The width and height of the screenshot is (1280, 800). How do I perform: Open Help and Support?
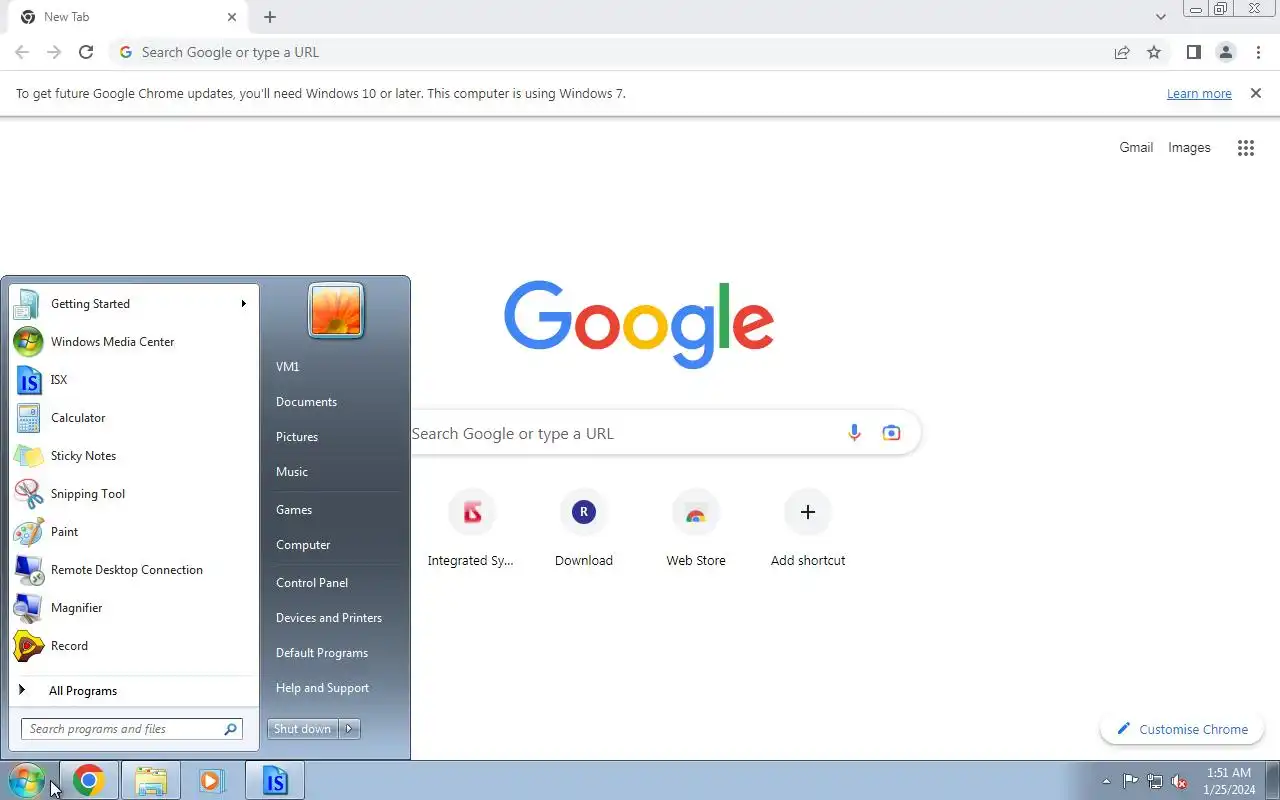tap(322, 688)
